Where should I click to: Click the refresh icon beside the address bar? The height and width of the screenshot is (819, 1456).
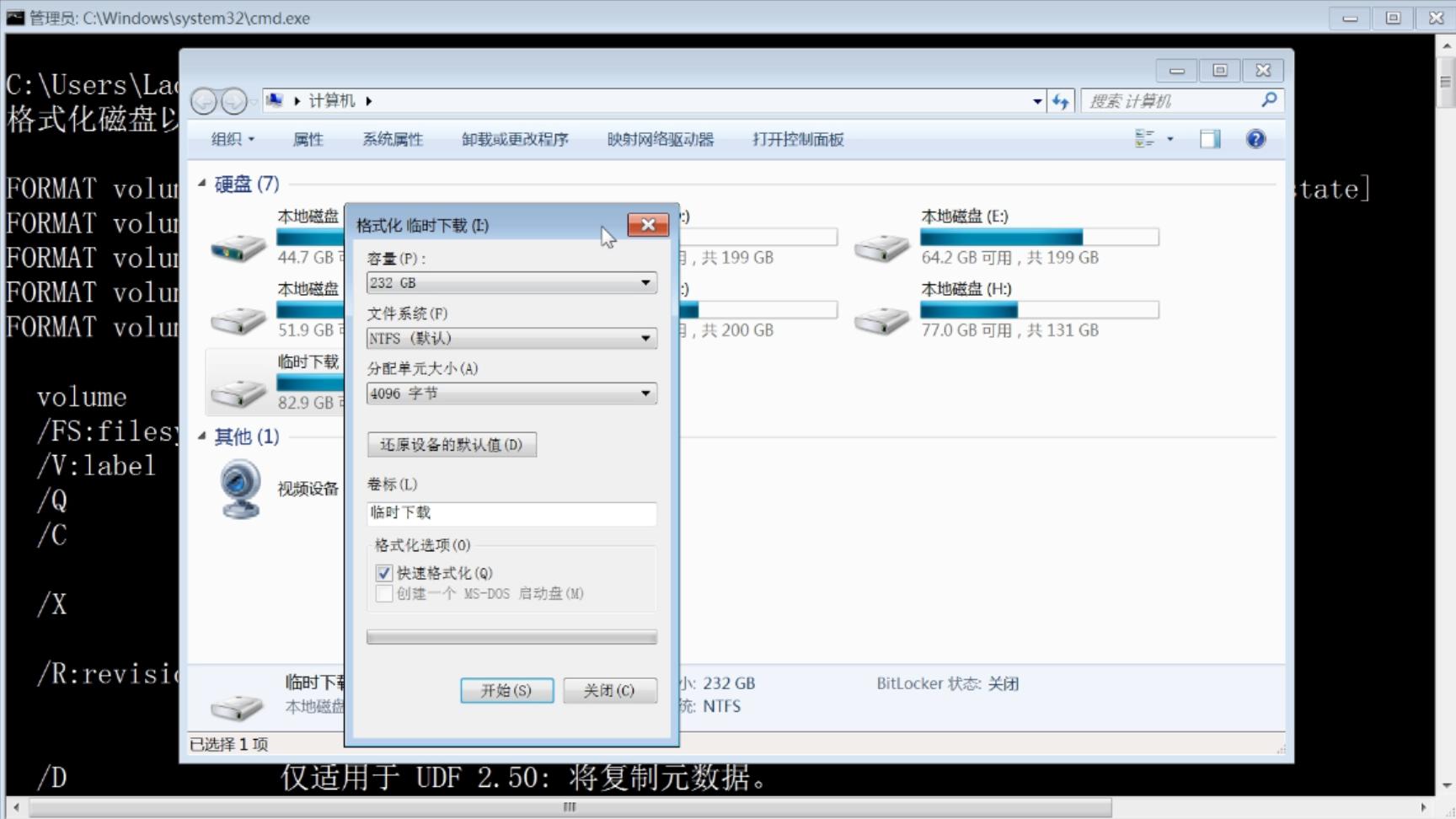pyautogui.click(x=1061, y=100)
